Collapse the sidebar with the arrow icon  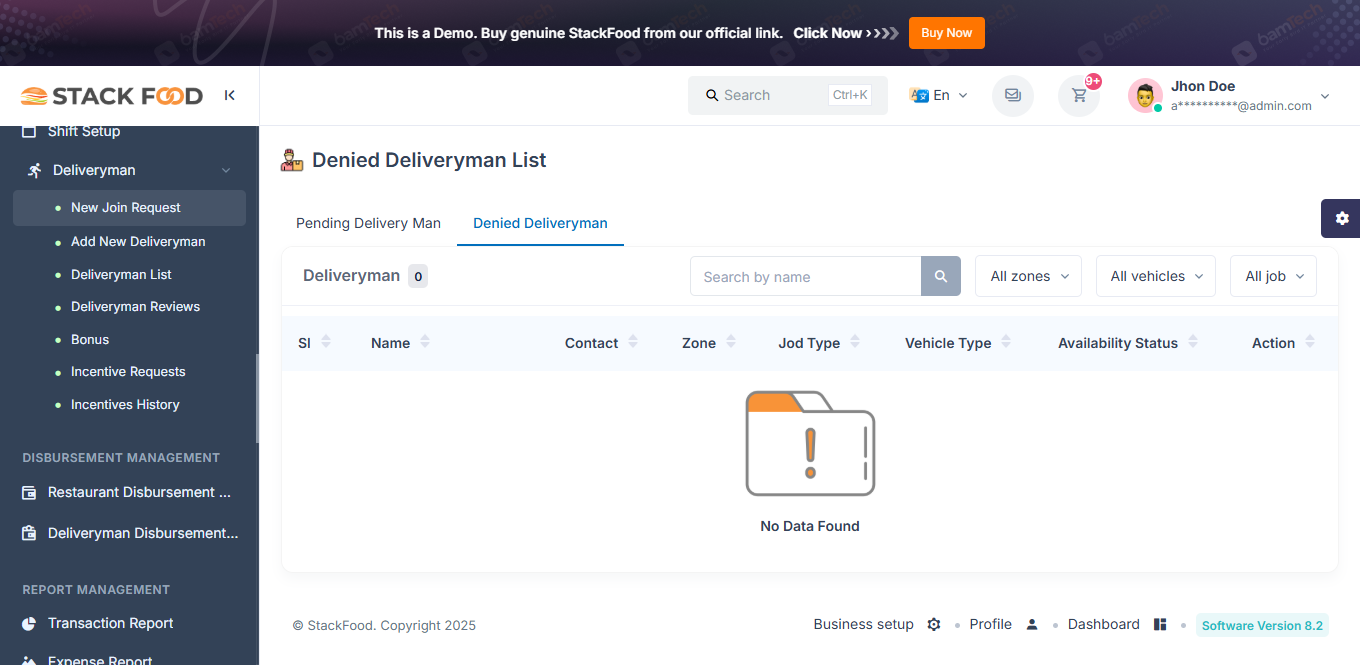tap(230, 95)
